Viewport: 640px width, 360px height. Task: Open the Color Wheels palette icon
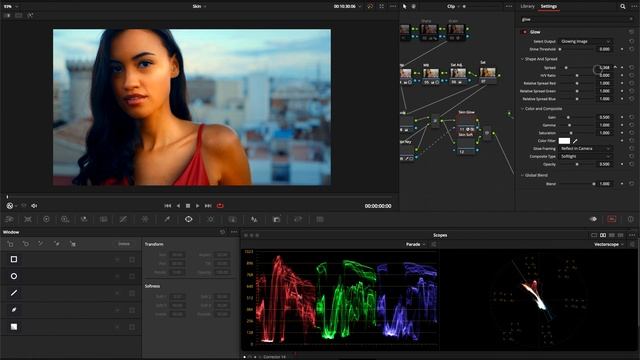46,219
